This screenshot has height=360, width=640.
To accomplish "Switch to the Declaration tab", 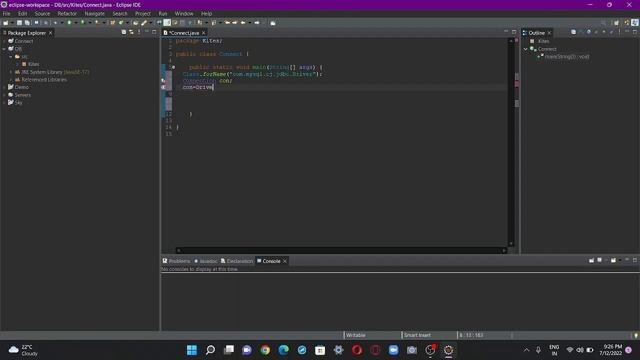I will [x=237, y=261].
